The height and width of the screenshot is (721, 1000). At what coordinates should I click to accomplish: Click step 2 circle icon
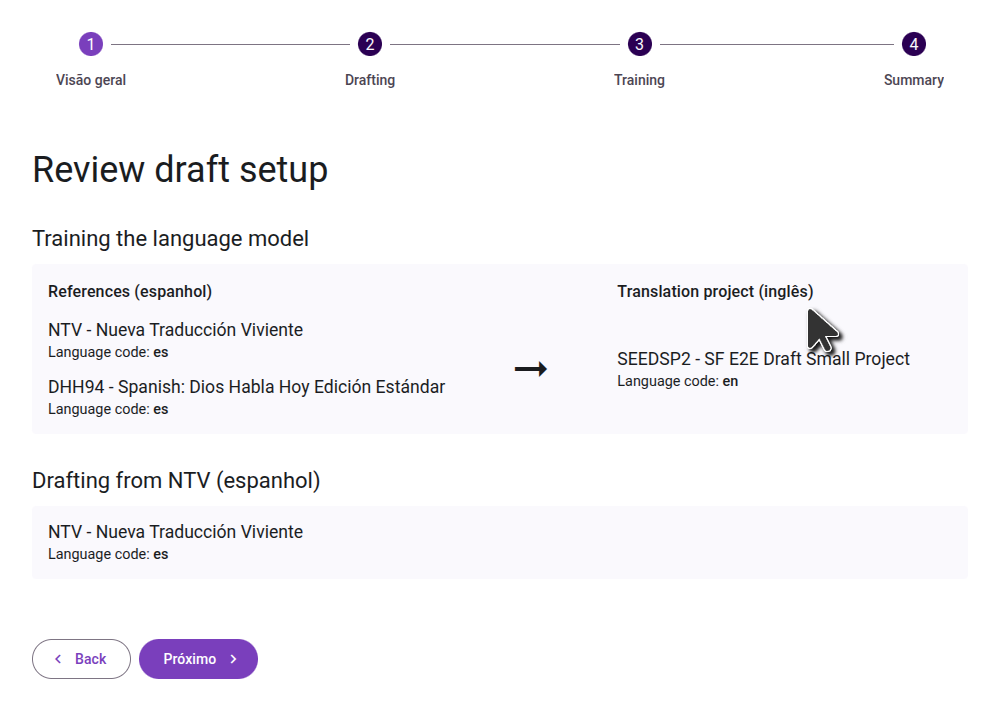pyautogui.click(x=370, y=44)
